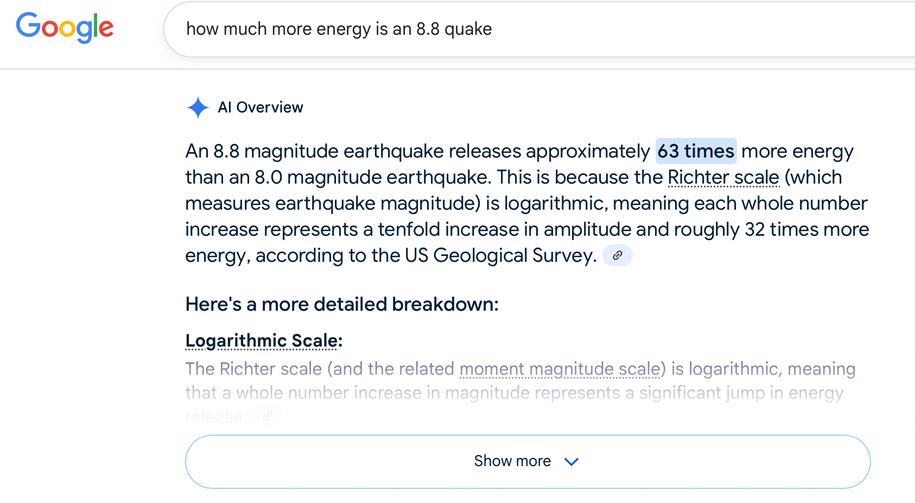Image resolution: width=915 pixels, height=503 pixels.
Task: Click the AI Overview sparkle icon
Action: [198, 107]
